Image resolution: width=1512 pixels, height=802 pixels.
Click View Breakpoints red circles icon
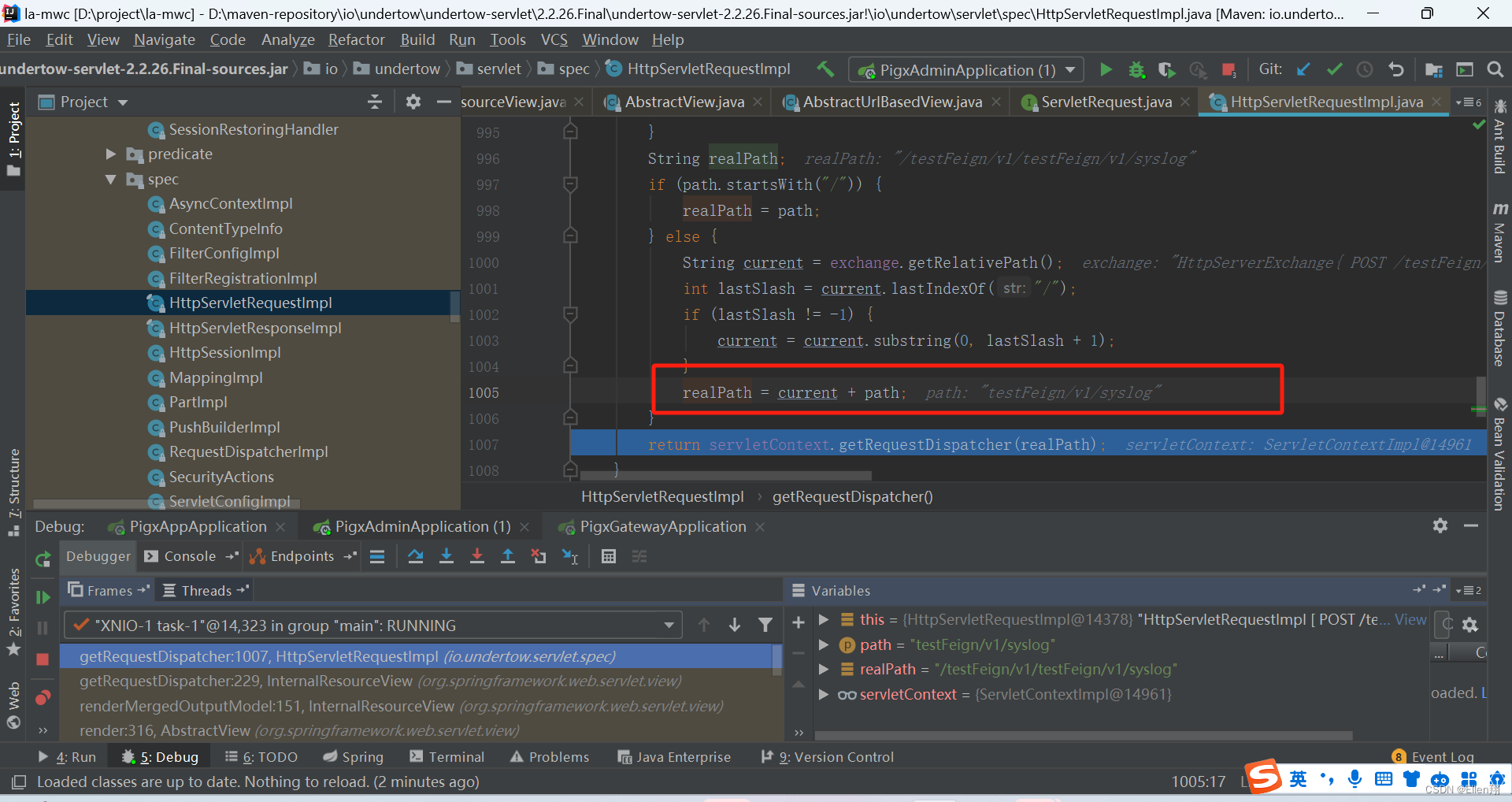click(x=43, y=697)
